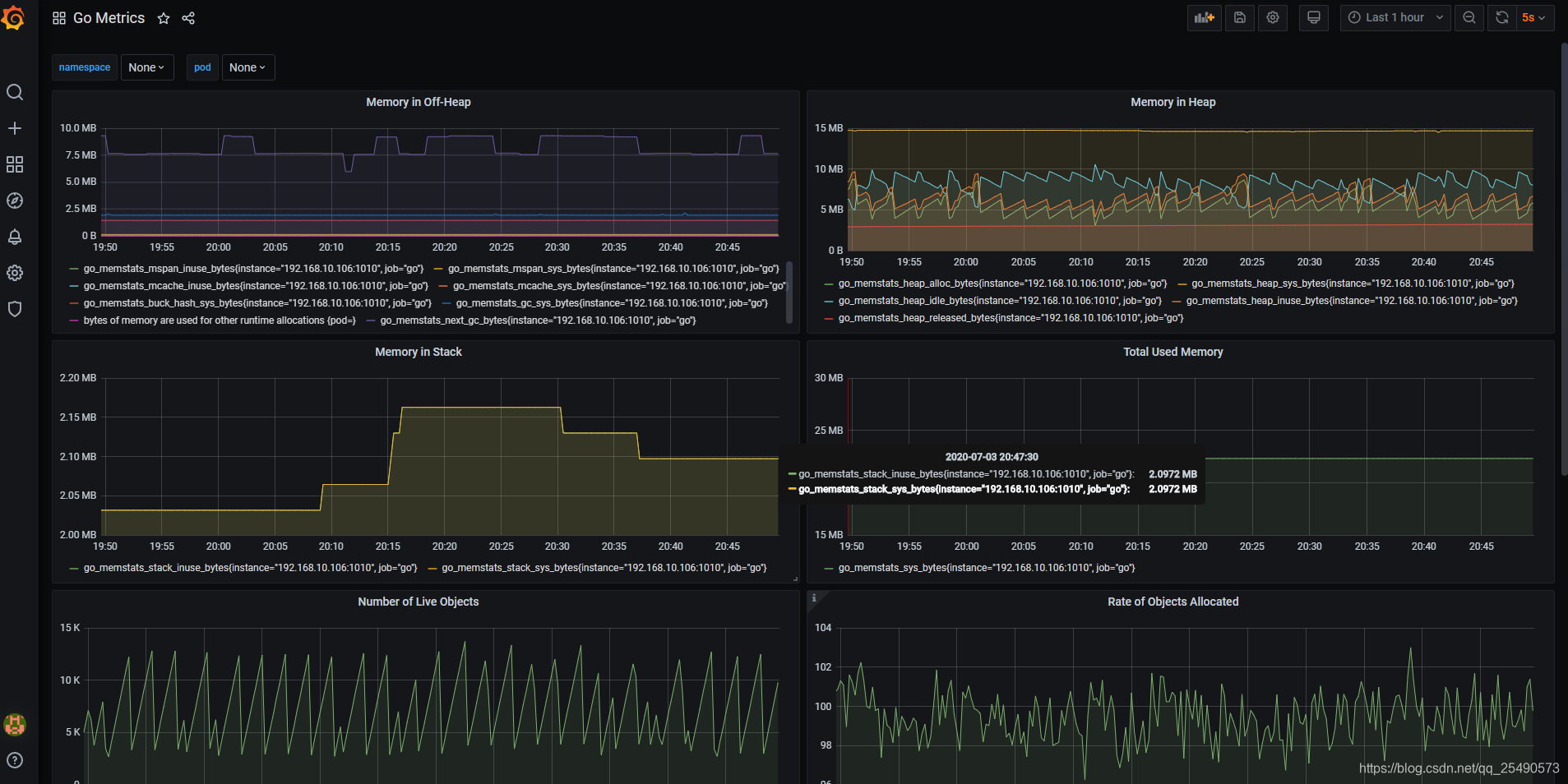Open the Grafana home logo
This screenshot has width=1568, height=784.
point(14,17)
